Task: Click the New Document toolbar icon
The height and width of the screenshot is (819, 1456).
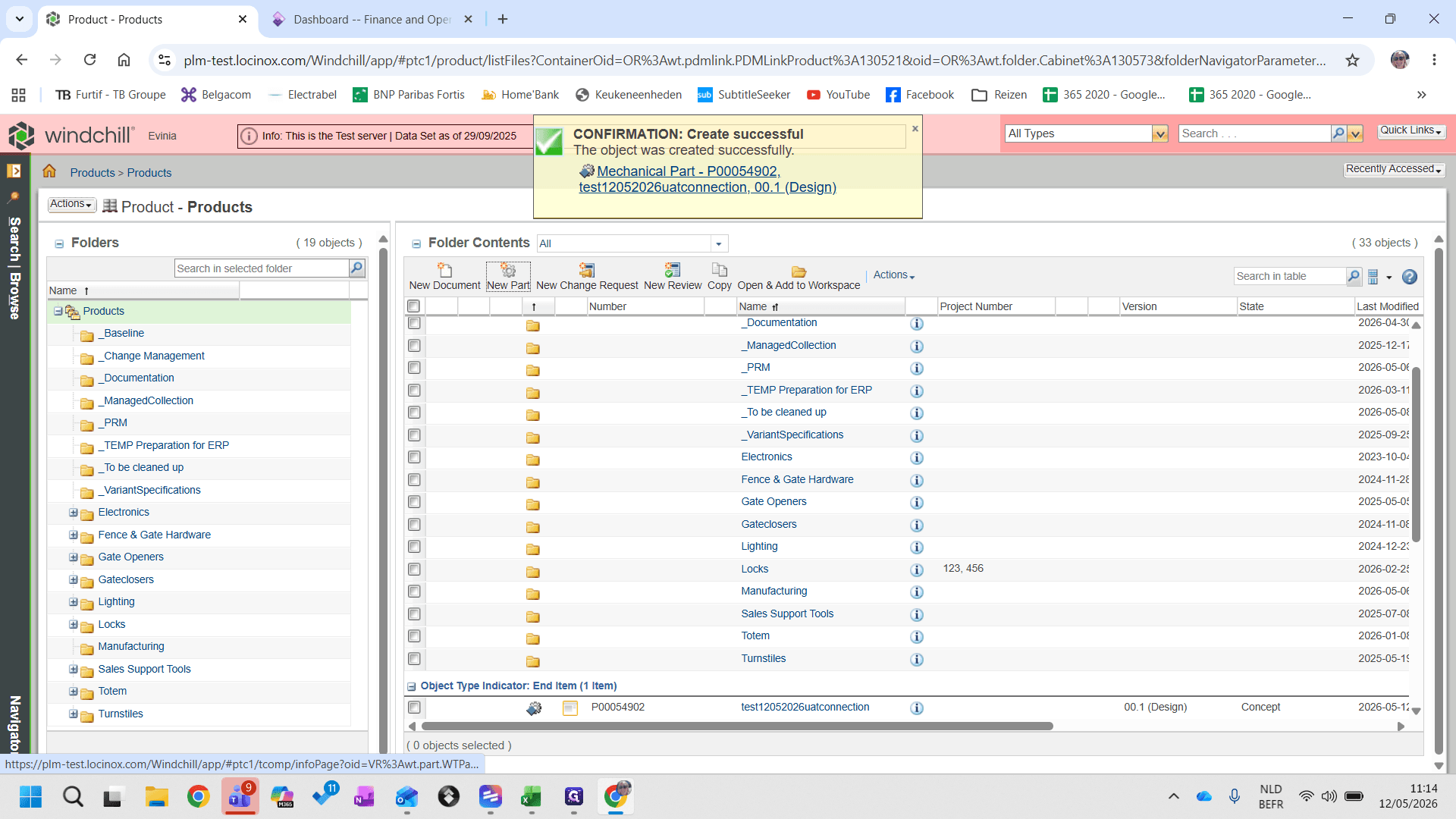Action: (x=444, y=270)
